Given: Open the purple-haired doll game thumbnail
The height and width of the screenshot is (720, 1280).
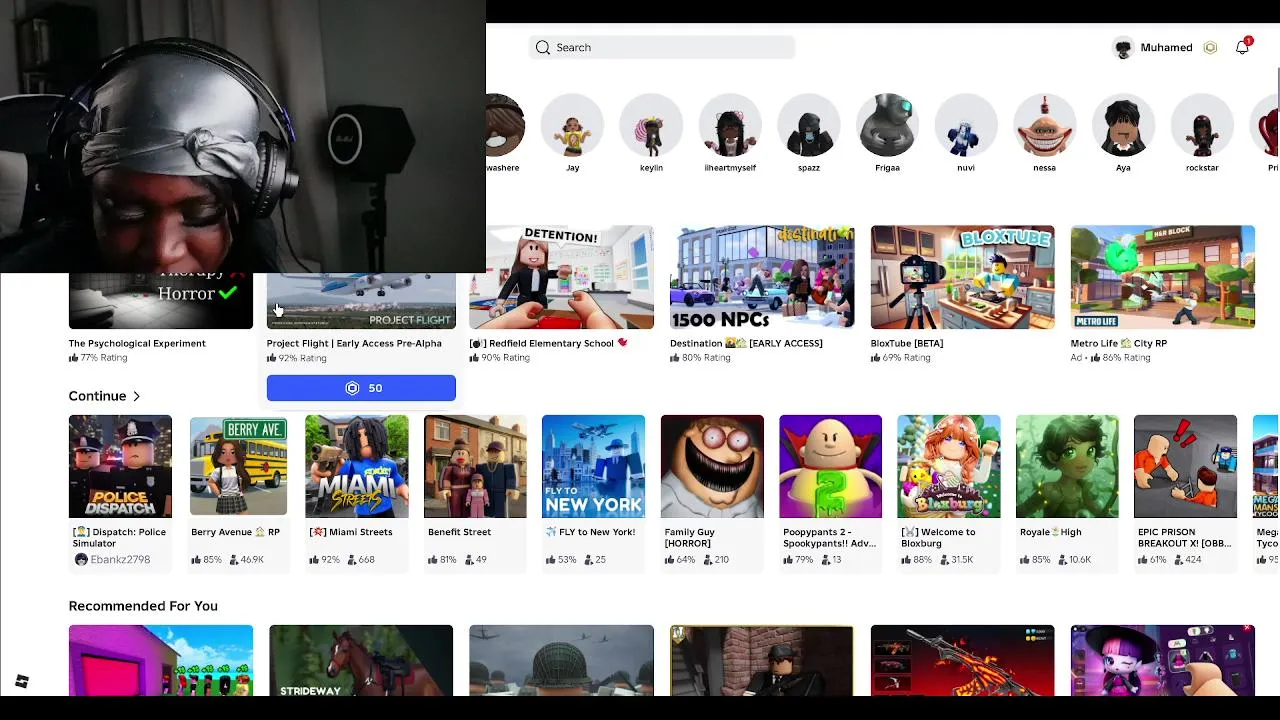Looking at the screenshot, I should (x=1163, y=660).
